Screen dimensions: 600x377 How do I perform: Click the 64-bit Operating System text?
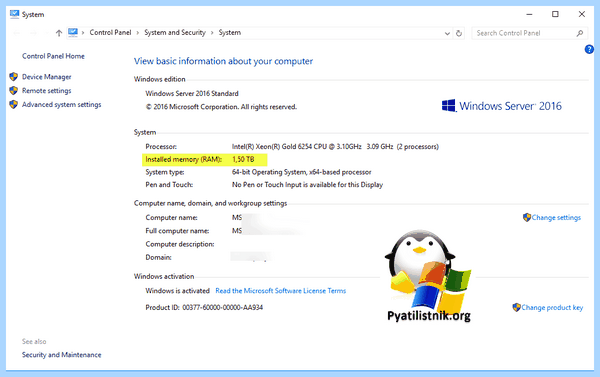coord(302,172)
